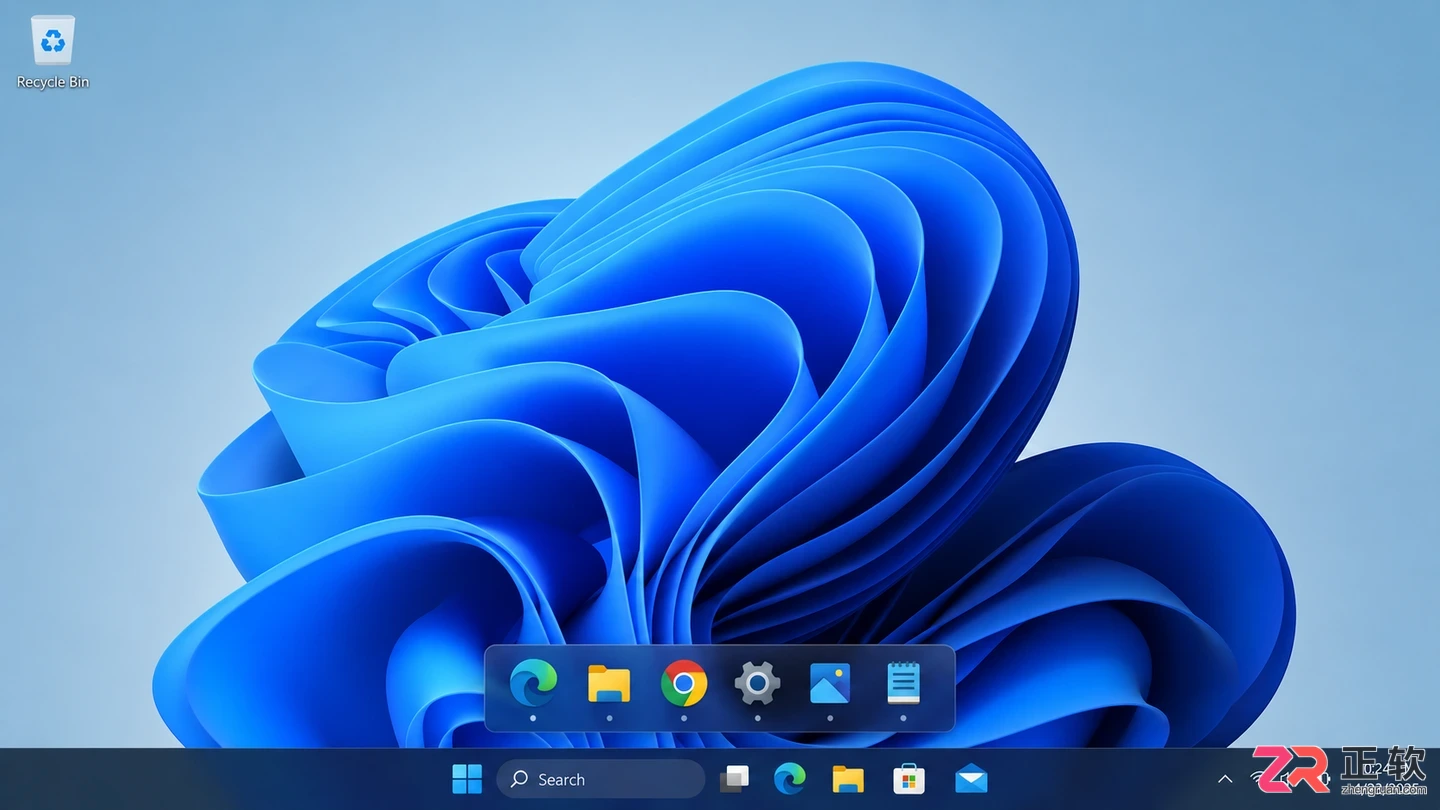
Task: Launch Microsoft Edge from the taskbar
Action: (x=790, y=779)
